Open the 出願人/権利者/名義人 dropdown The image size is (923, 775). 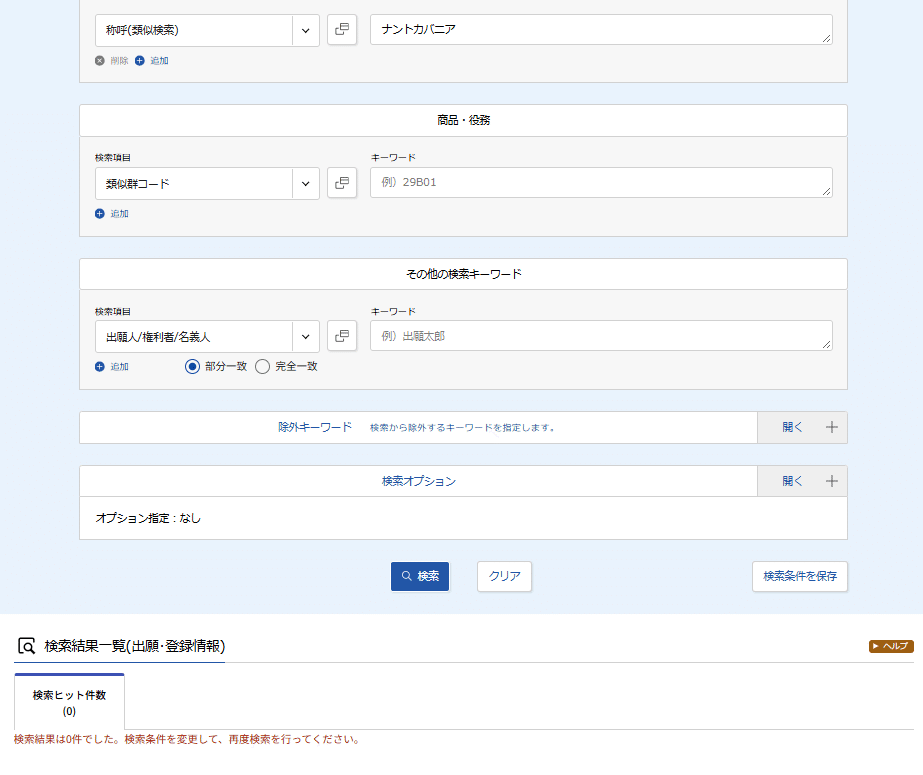[207, 337]
